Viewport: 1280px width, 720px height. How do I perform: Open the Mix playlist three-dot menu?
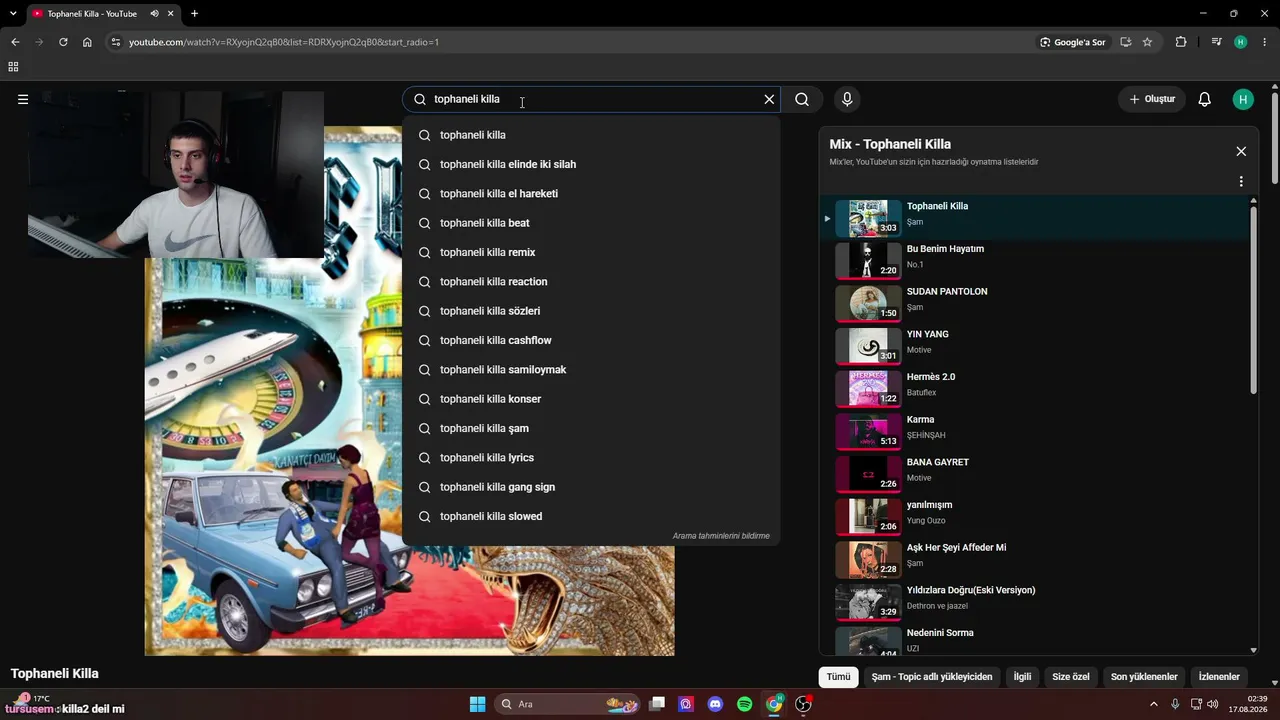pyautogui.click(x=1241, y=182)
